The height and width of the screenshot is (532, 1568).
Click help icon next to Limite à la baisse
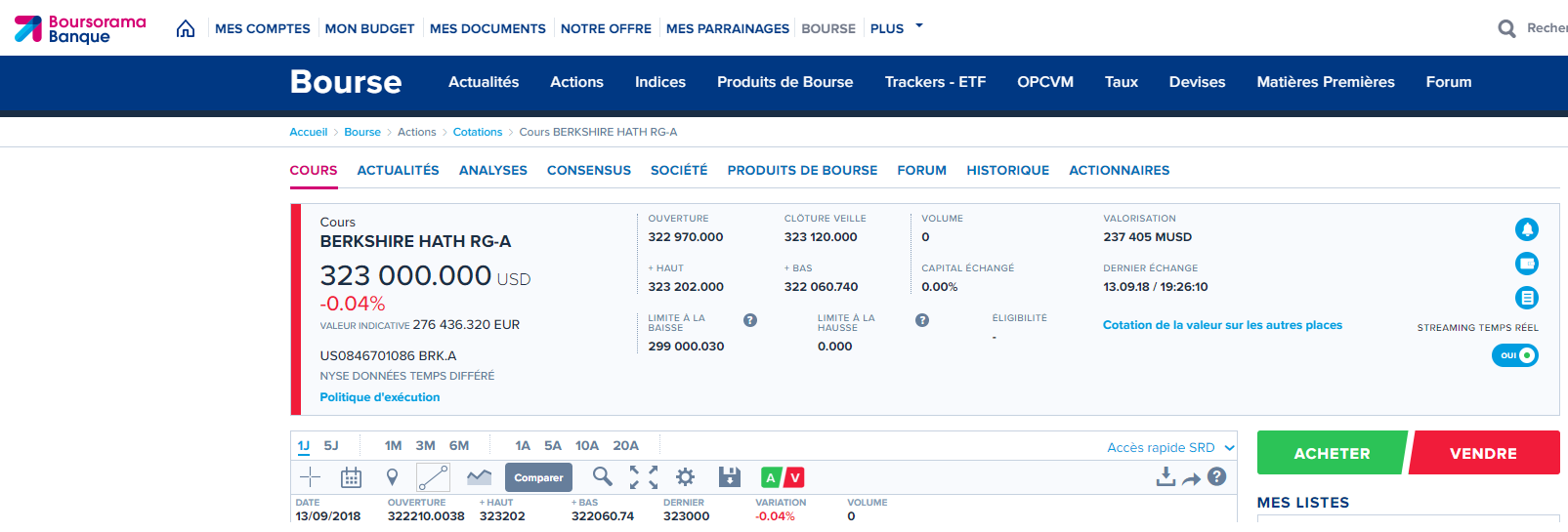point(750,320)
